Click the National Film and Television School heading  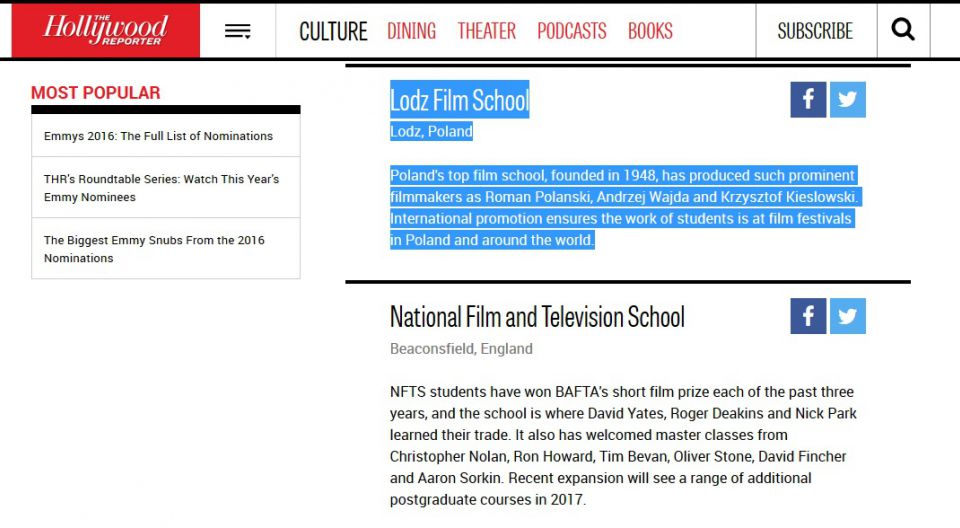[537, 317]
